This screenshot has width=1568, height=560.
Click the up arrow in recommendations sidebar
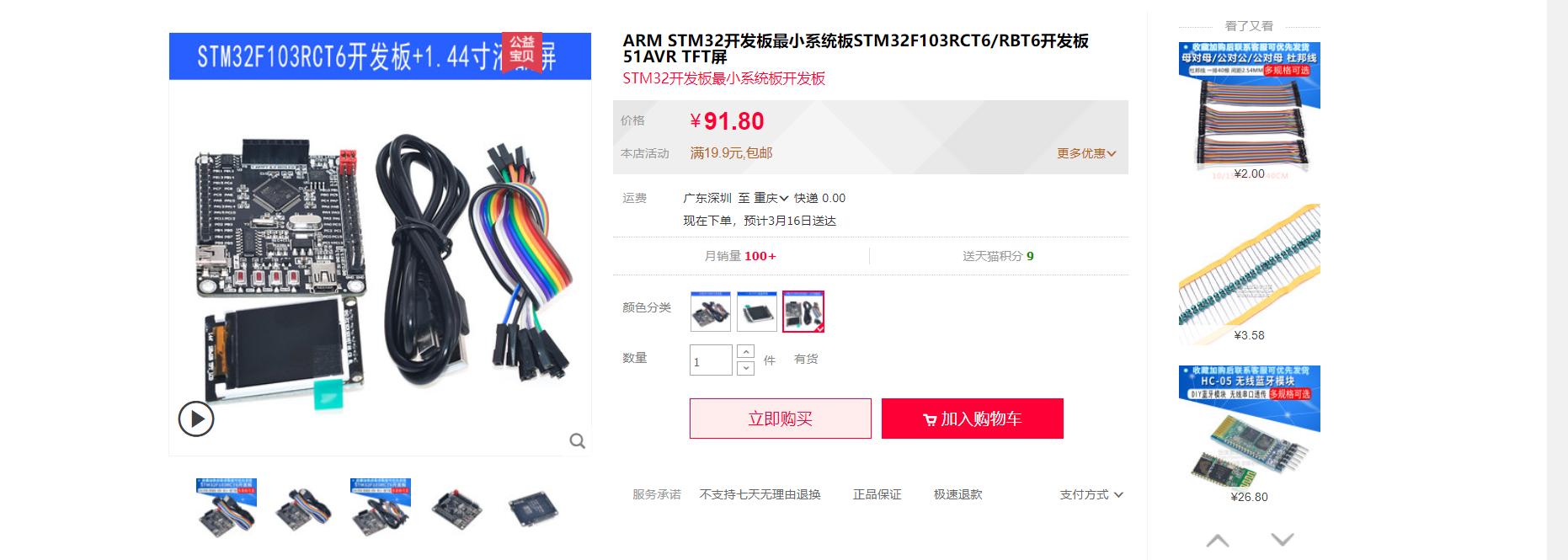pos(1218,540)
